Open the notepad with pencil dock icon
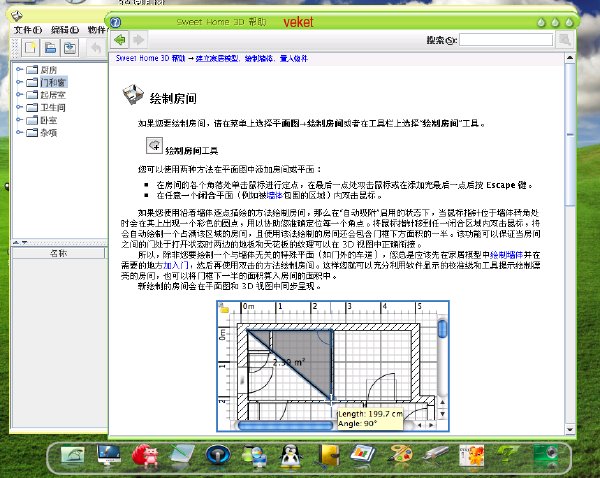The image size is (600, 478). point(182,455)
